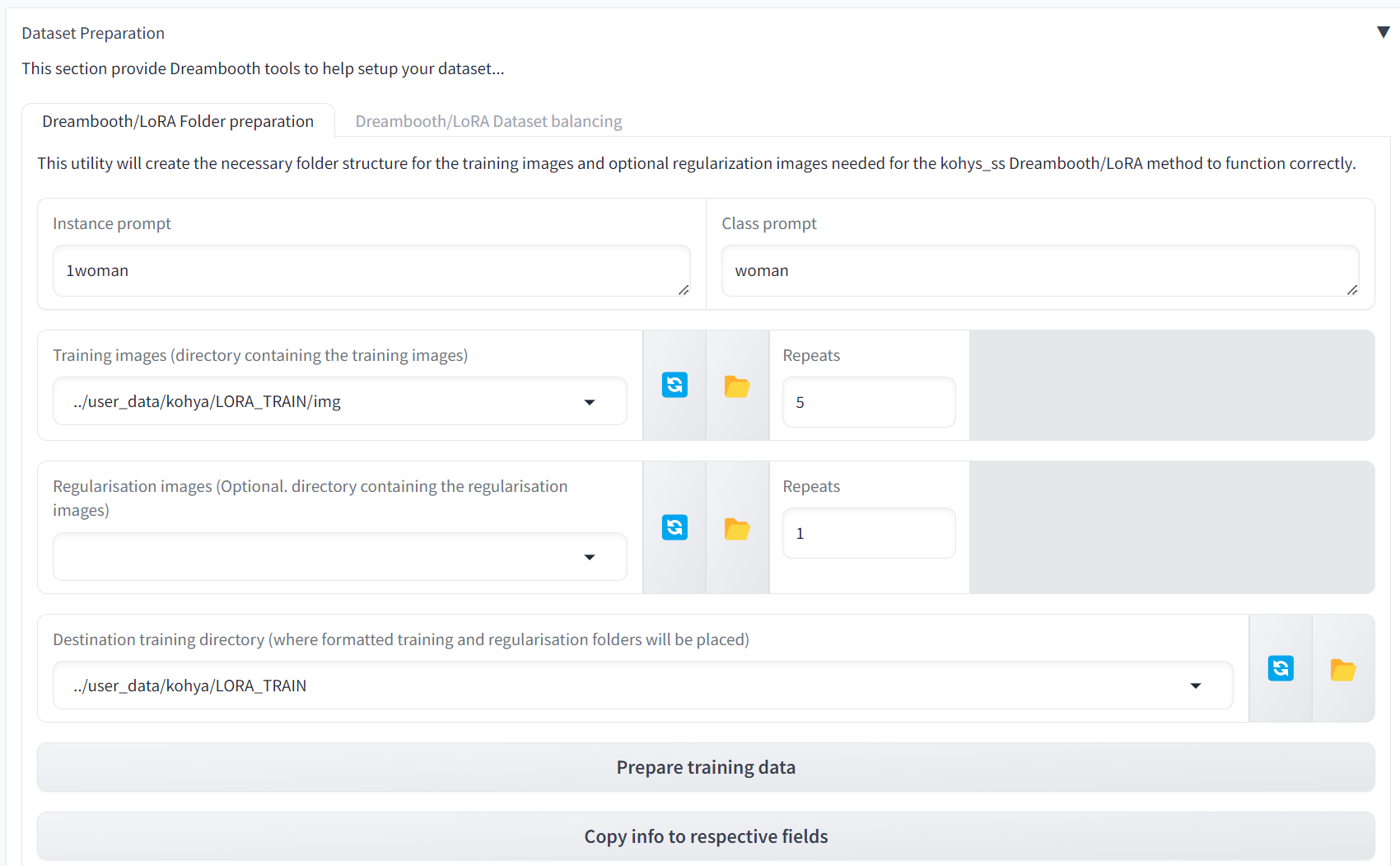Click the training images Repeats field
This screenshot has height=866, width=1400.
(868, 402)
